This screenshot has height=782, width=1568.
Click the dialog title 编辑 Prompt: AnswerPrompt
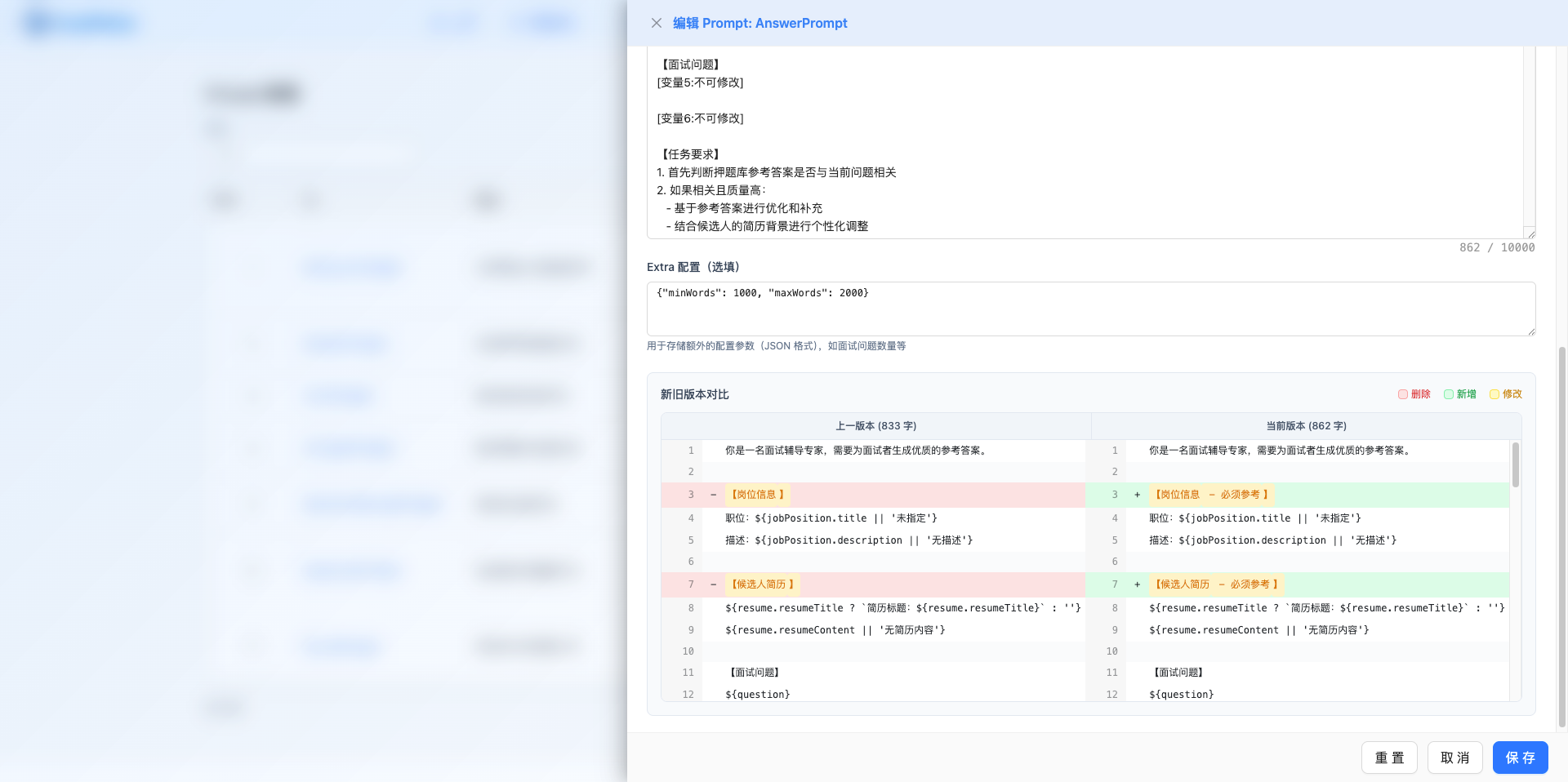click(759, 23)
